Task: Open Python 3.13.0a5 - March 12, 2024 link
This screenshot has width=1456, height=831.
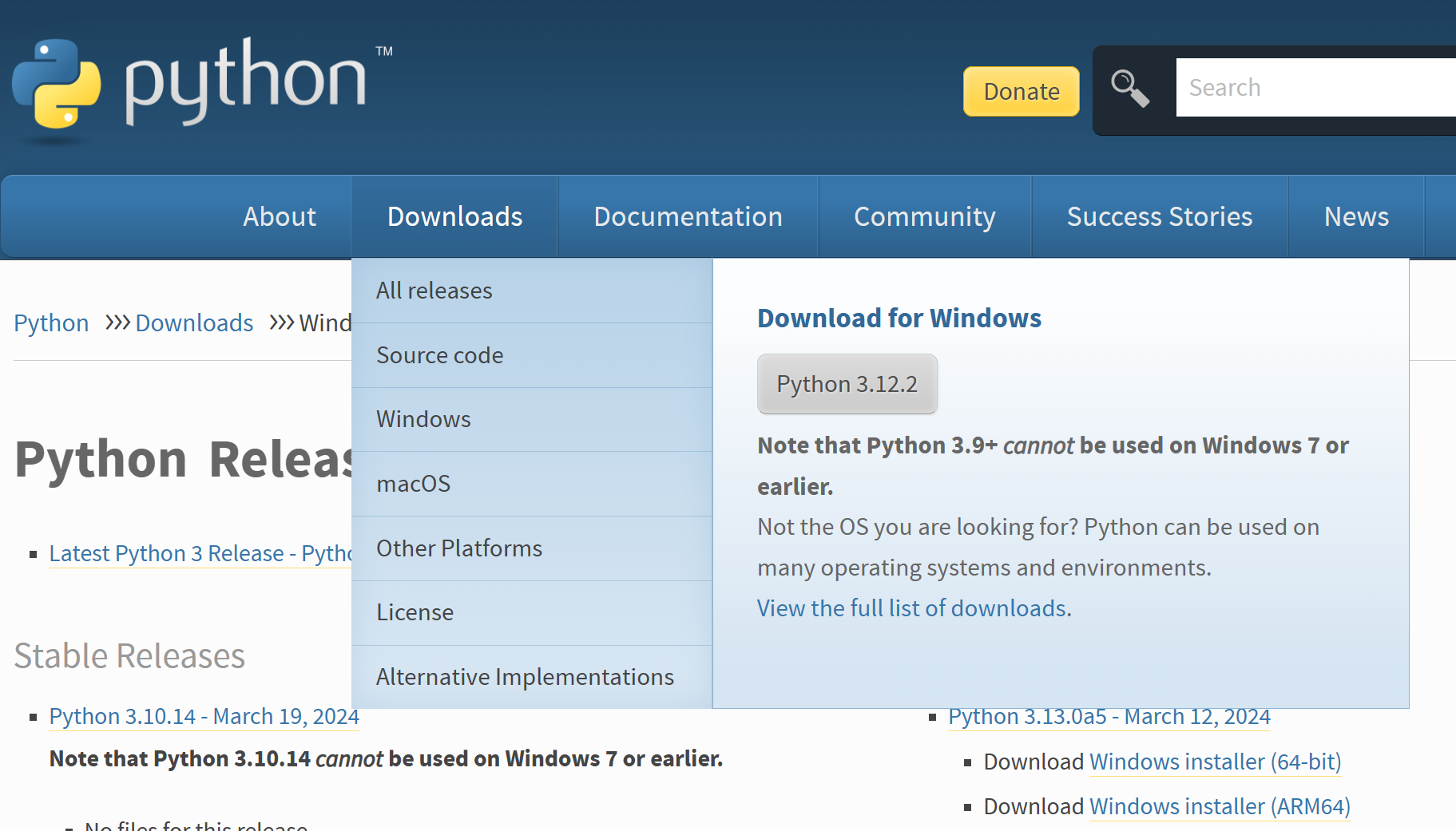Action: tap(1109, 717)
